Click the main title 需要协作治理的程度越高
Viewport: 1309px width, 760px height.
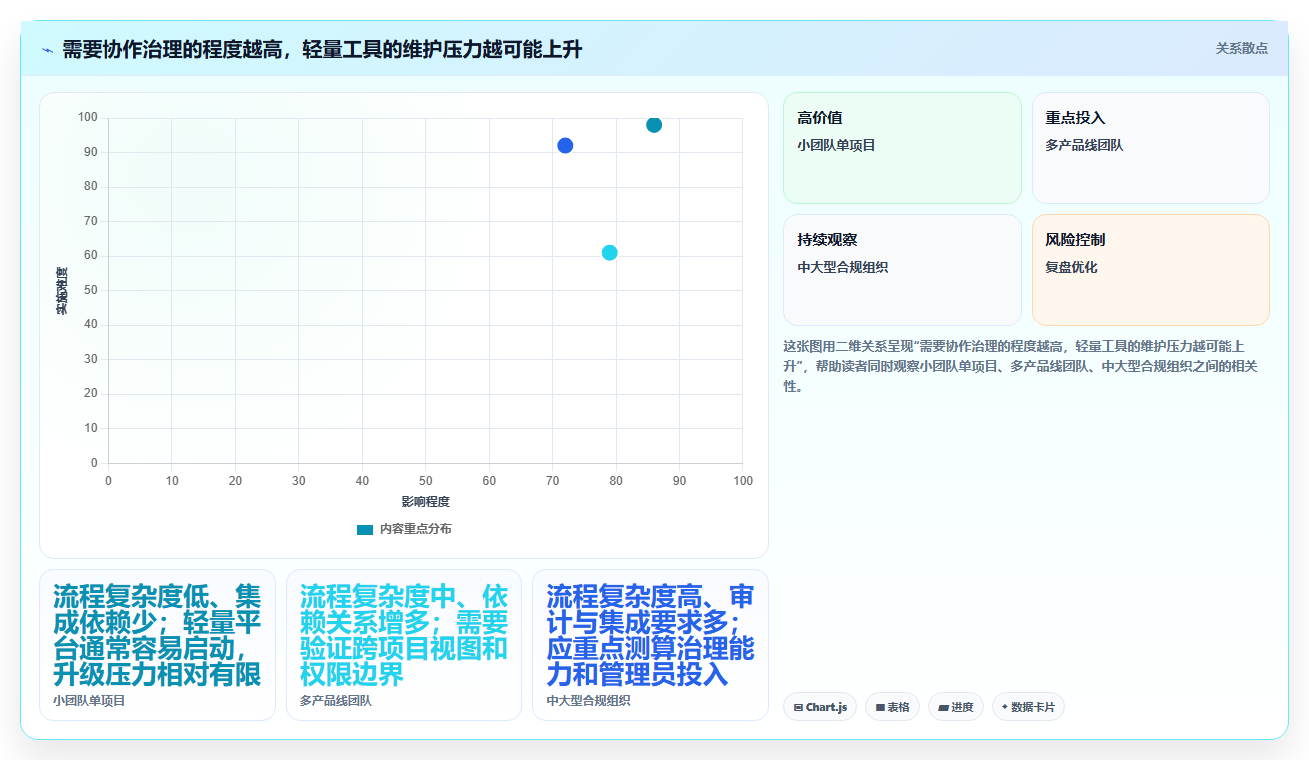pyautogui.click(x=322, y=49)
